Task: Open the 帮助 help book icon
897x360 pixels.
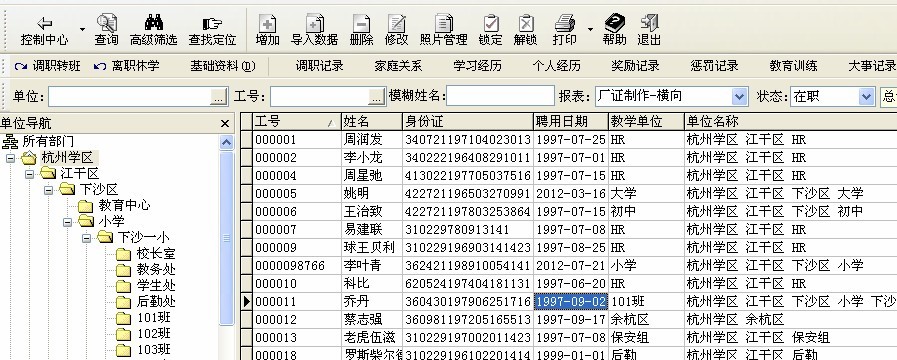Action: point(614,23)
